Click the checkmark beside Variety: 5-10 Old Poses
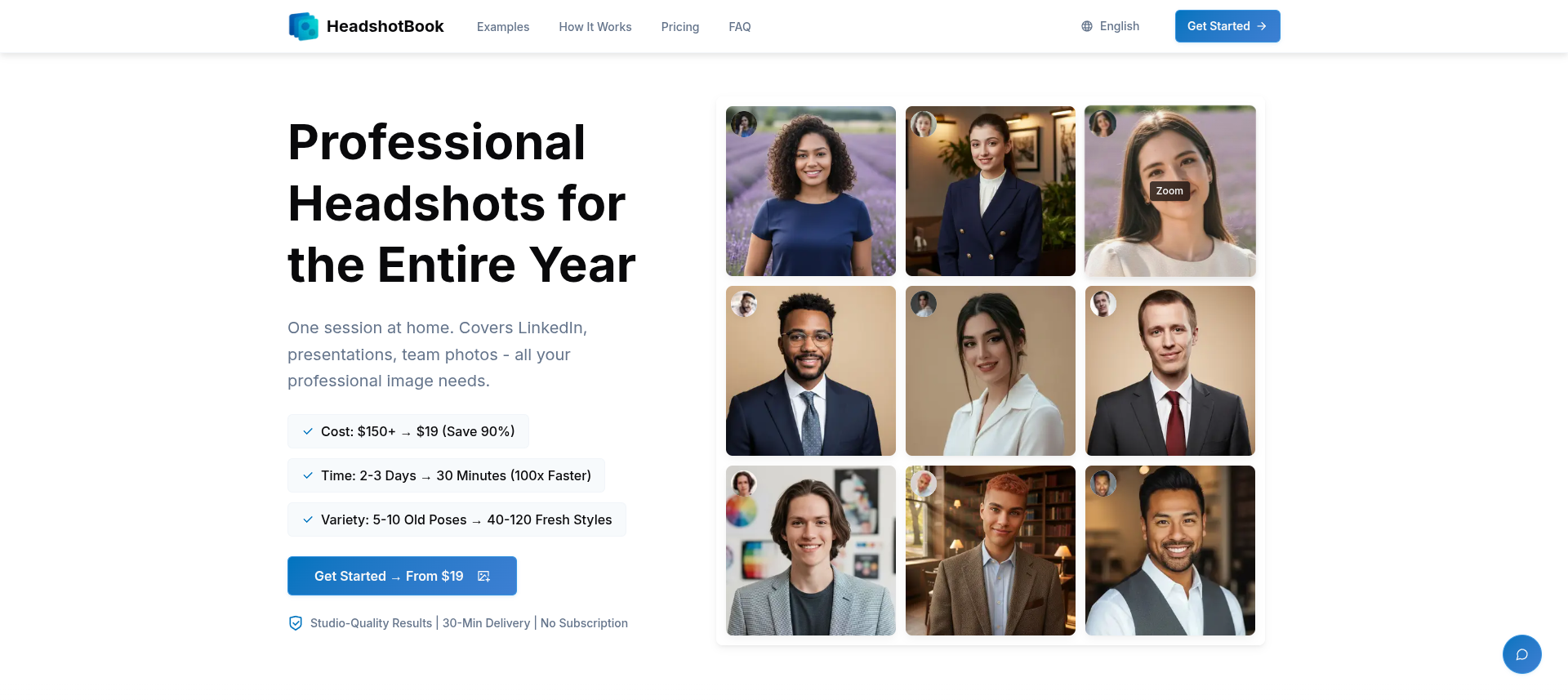Viewport: 1568px width, 700px height. pos(308,519)
